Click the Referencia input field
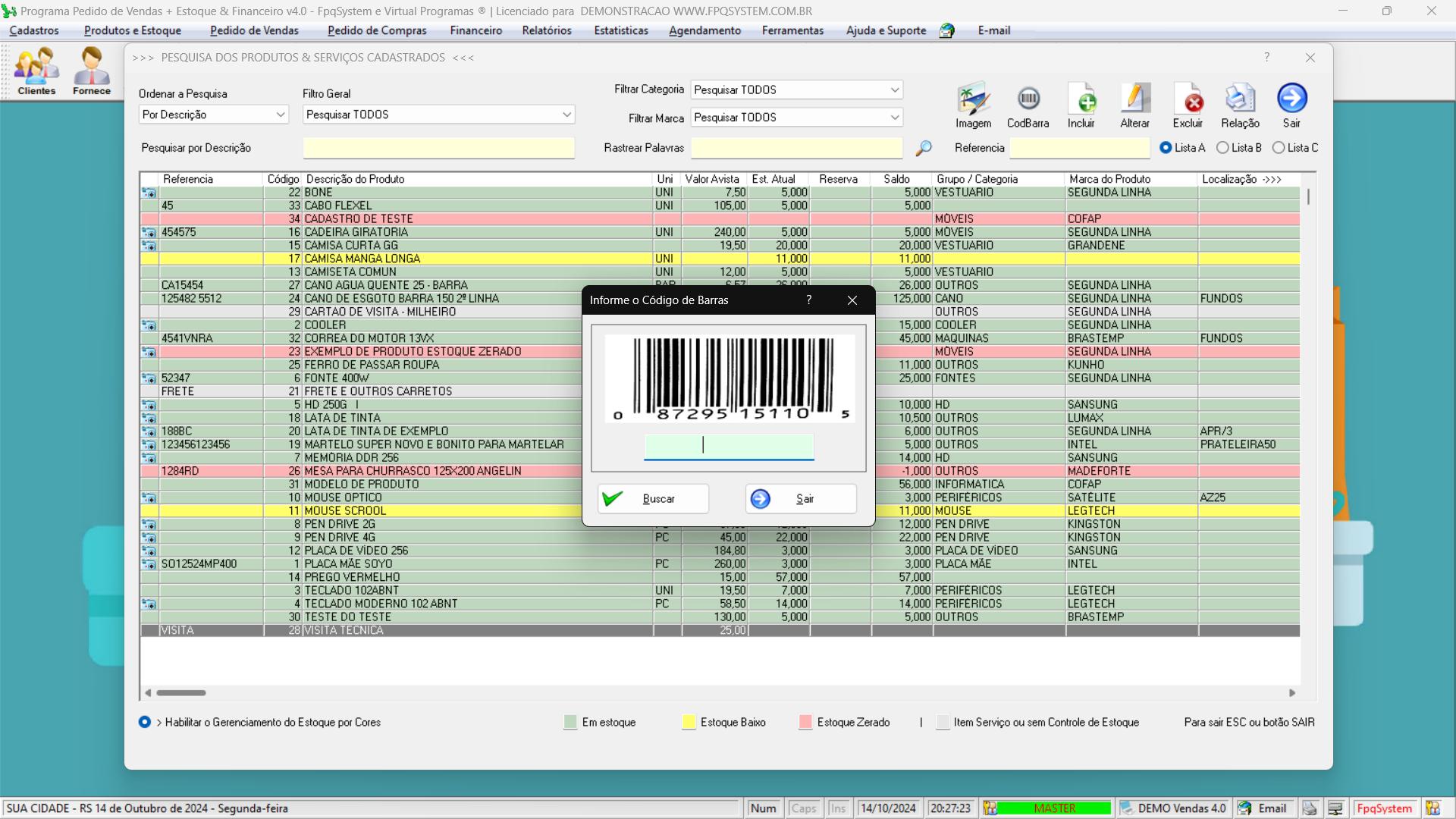This screenshot has width=1456, height=819. tap(1080, 148)
